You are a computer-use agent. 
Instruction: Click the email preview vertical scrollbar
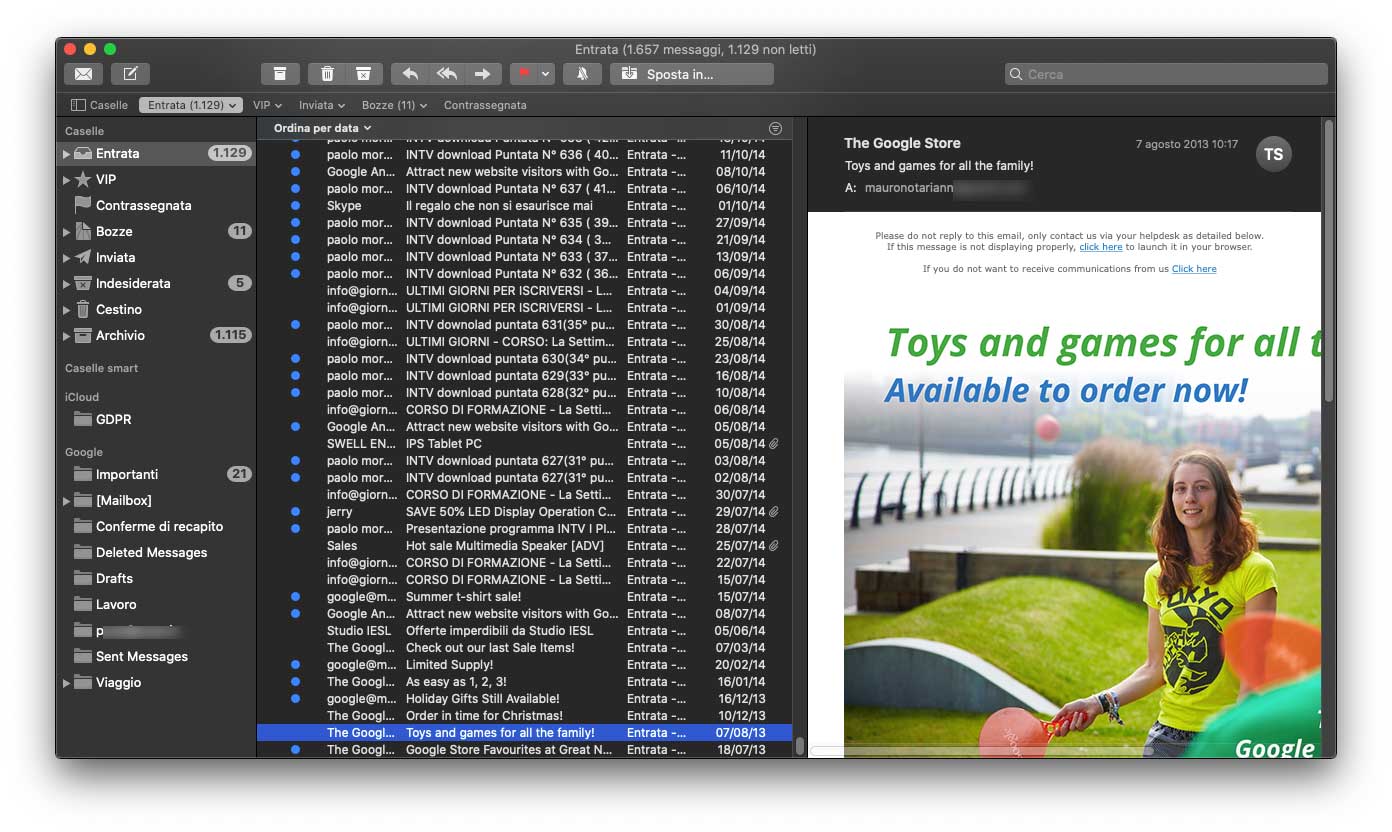pyautogui.click(x=1329, y=260)
